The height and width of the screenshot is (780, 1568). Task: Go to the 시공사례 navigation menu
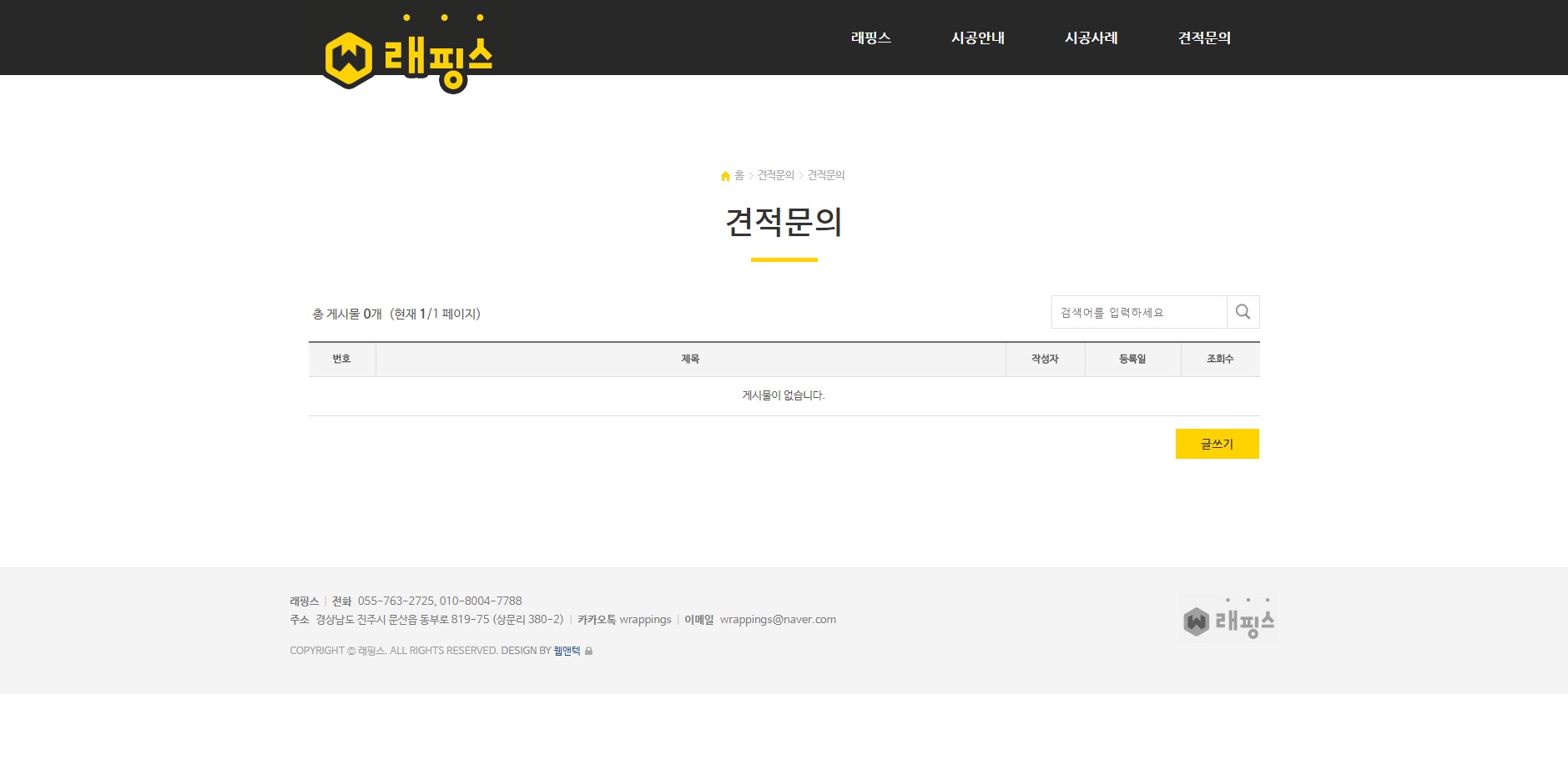1091,38
